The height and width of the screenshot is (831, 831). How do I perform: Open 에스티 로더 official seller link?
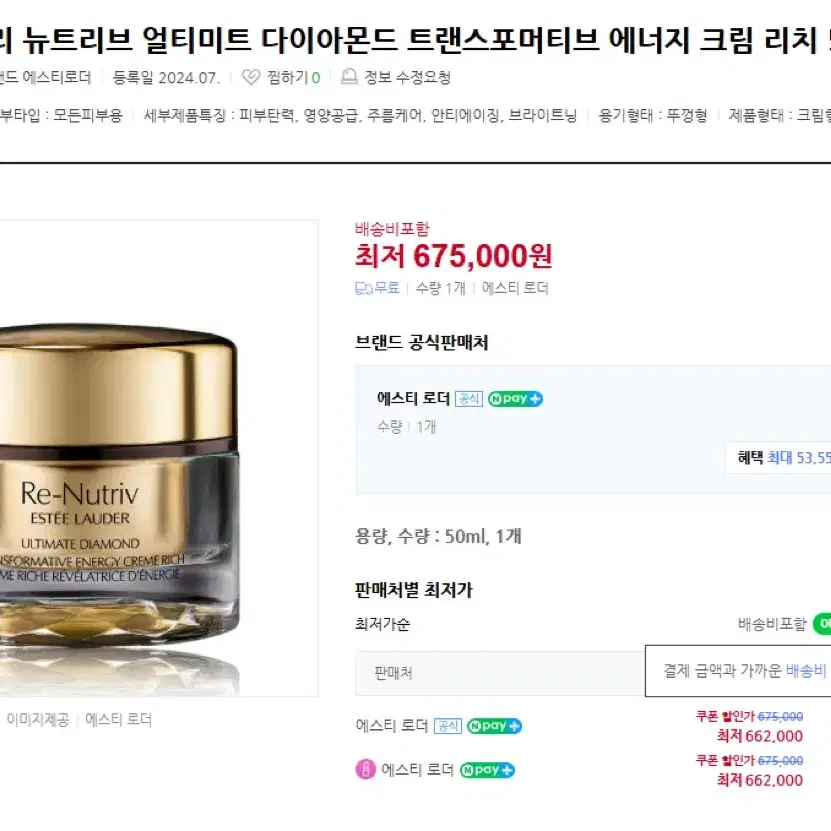pos(413,399)
